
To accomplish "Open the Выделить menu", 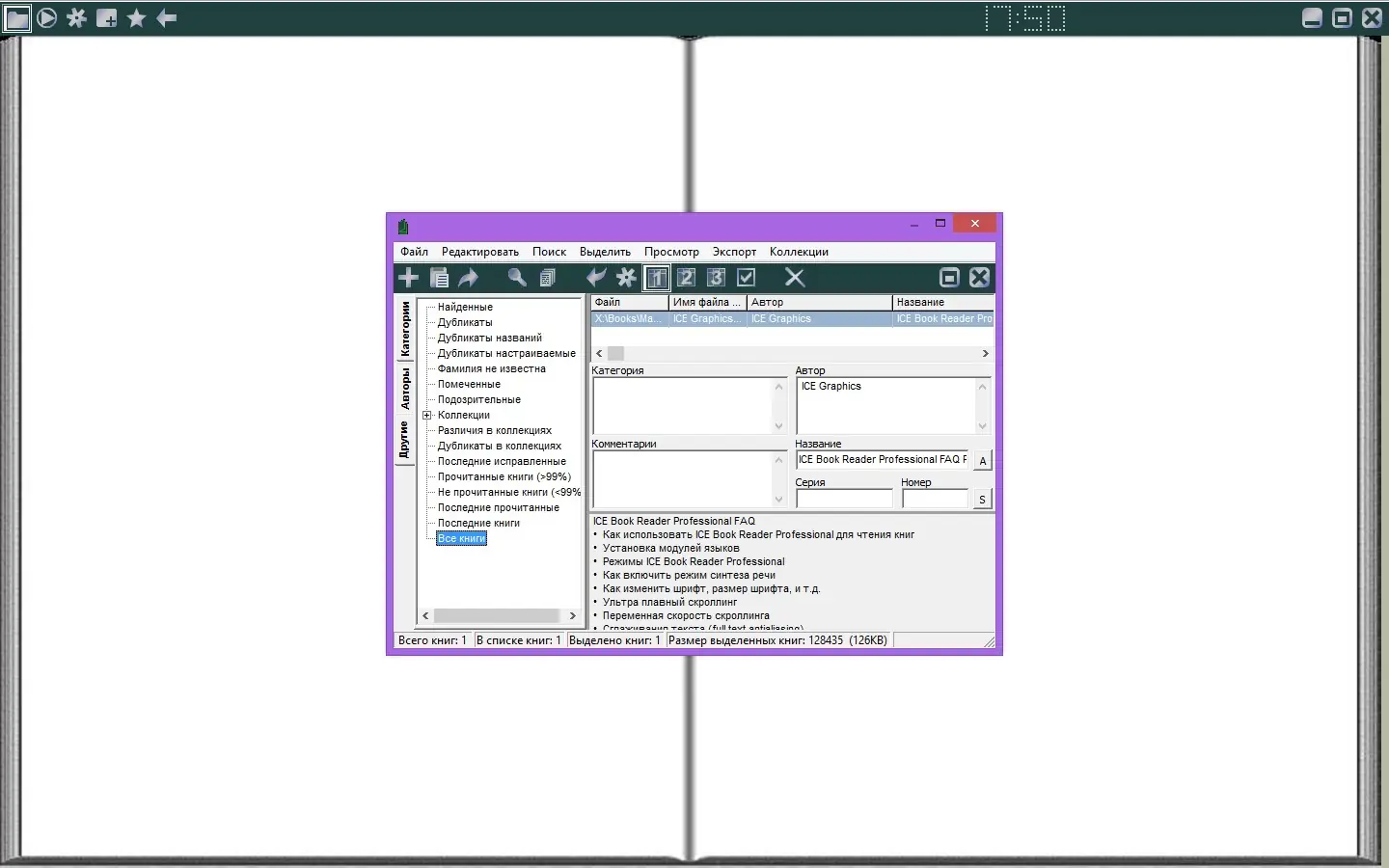I will click(x=606, y=252).
